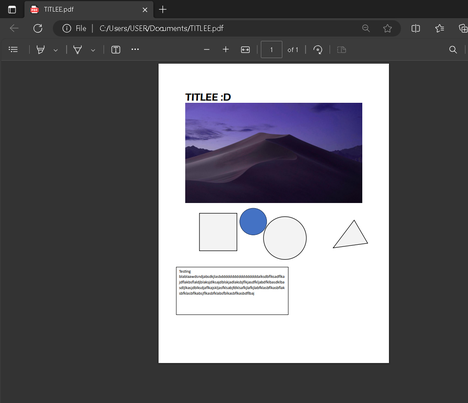
Task: Toggle page view layout
Action: click(116, 50)
